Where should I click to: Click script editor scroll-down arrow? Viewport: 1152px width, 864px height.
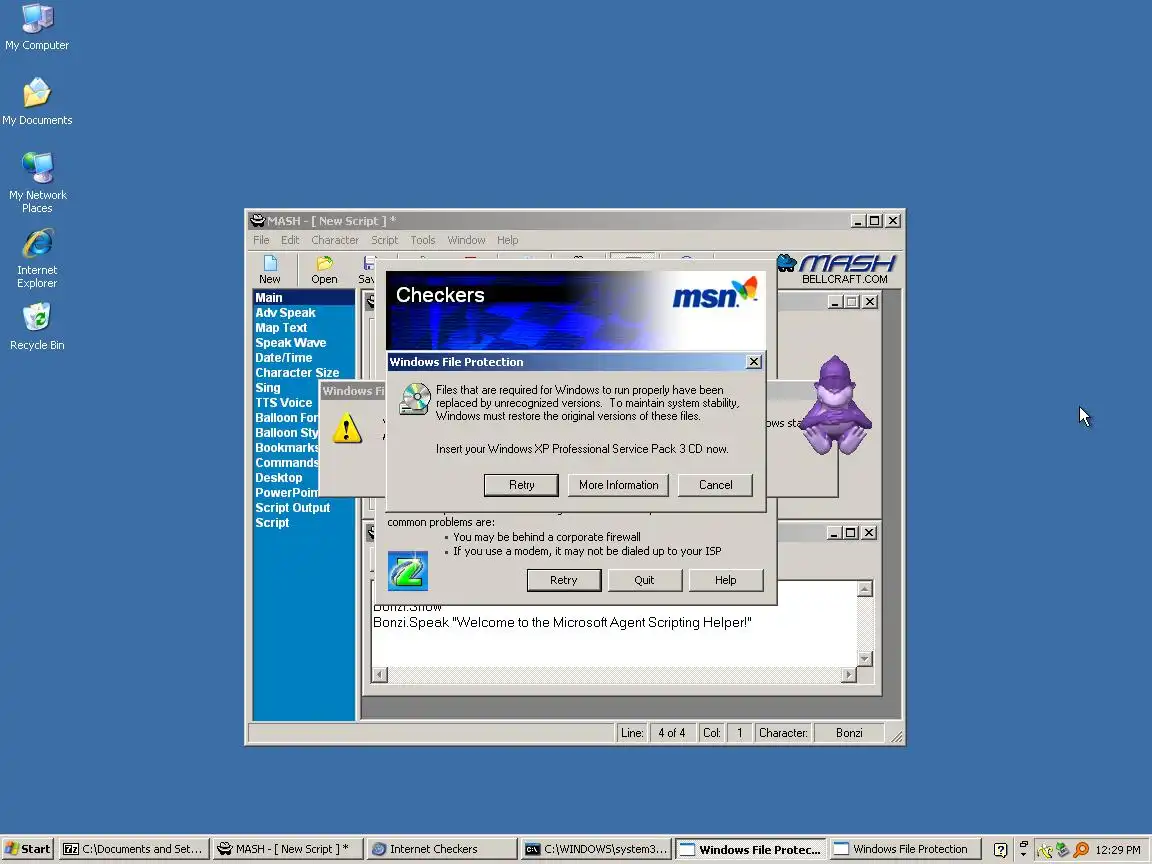pyautogui.click(x=865, y=658)
